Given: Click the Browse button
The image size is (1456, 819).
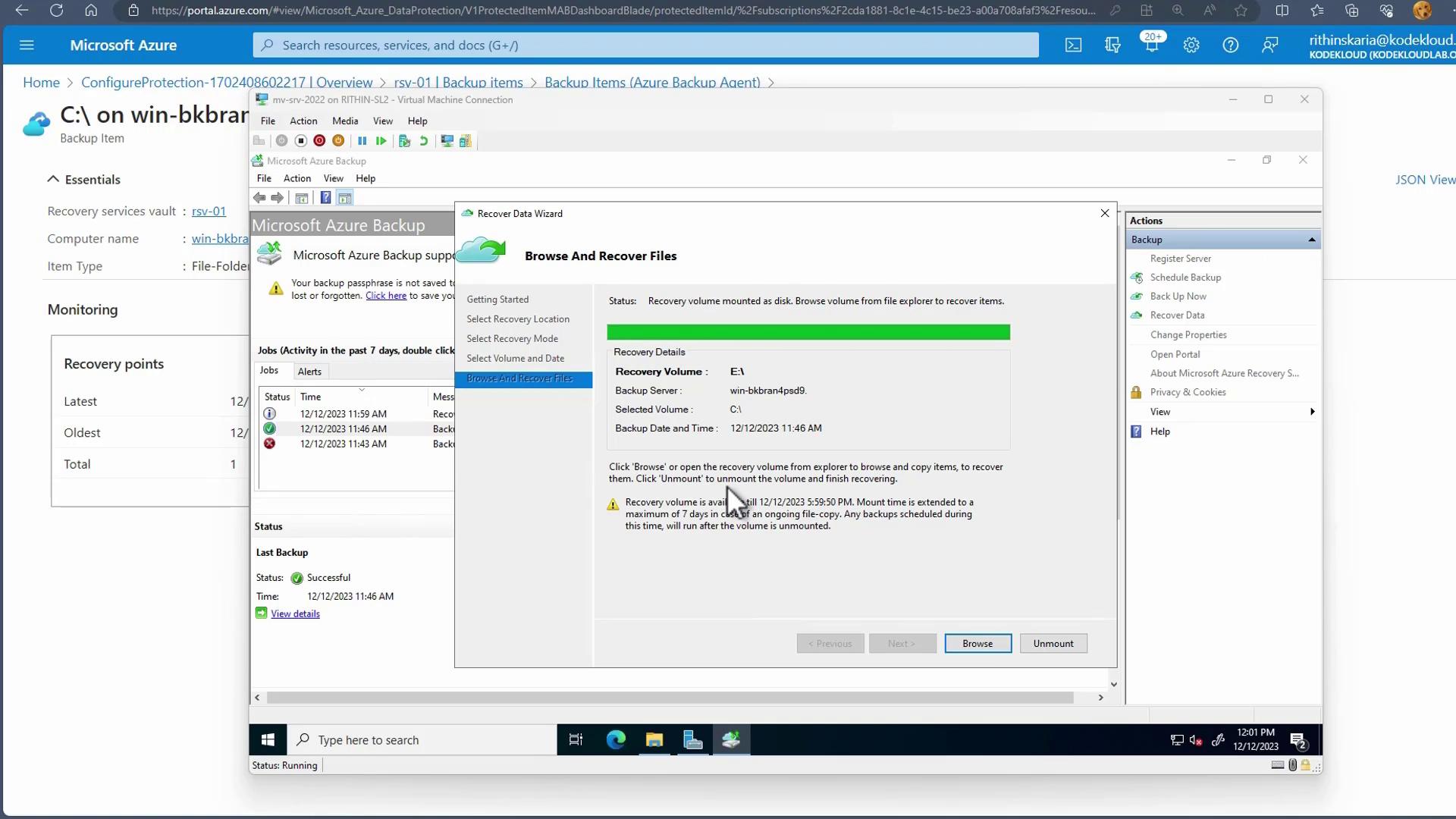Looking at the screenshot, I should click(x=977, y=644).
